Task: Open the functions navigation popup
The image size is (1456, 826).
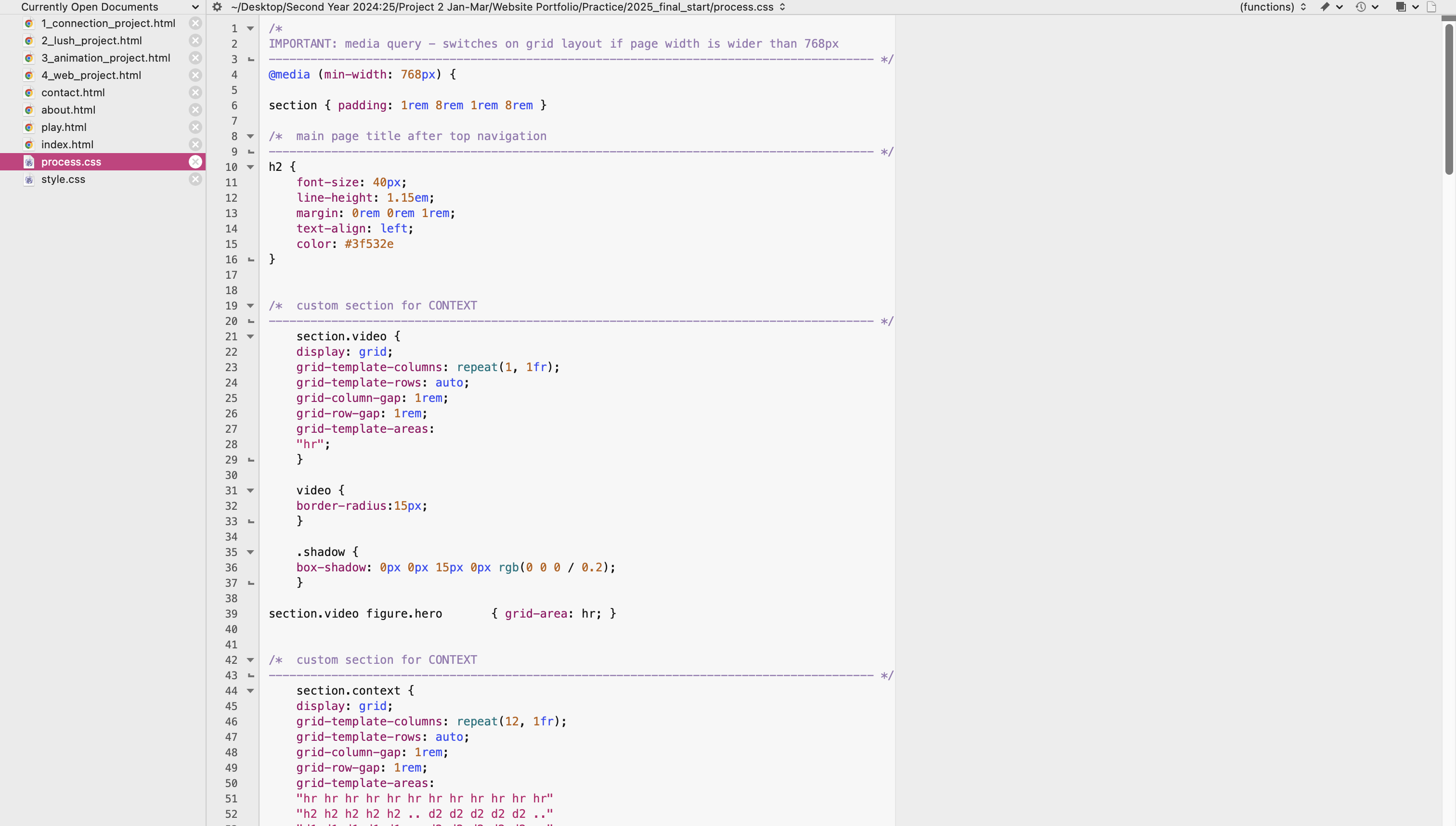Action: [x=1273, y=7]
